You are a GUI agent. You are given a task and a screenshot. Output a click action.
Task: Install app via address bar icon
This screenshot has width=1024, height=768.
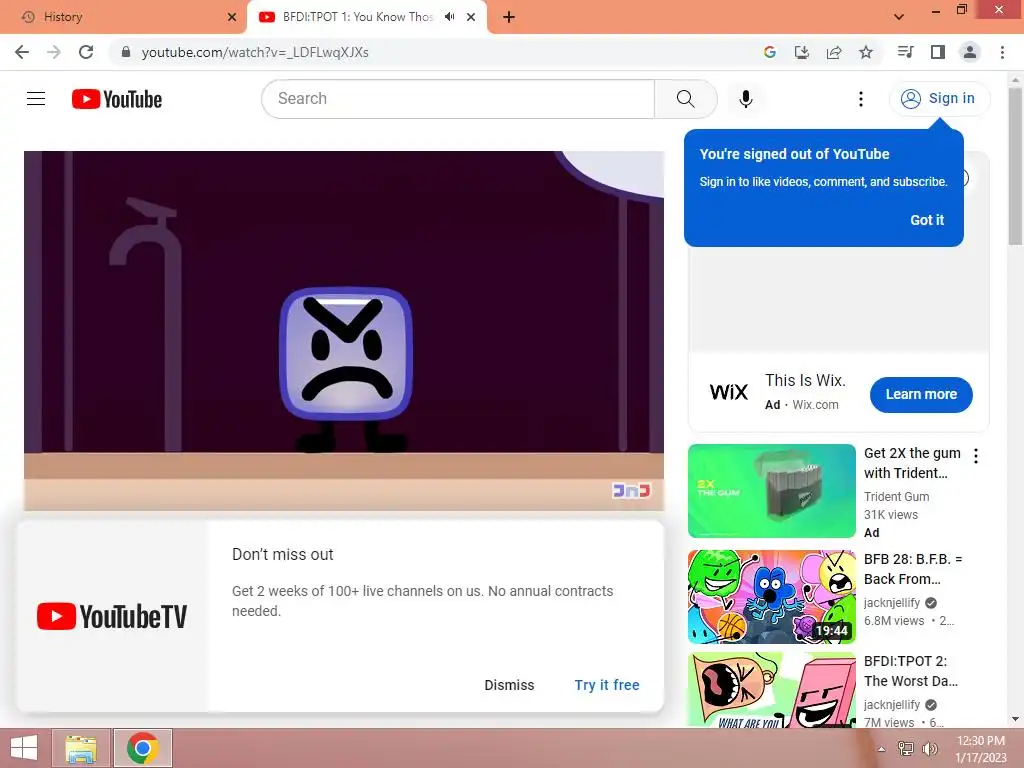click(x=802, y=52)
